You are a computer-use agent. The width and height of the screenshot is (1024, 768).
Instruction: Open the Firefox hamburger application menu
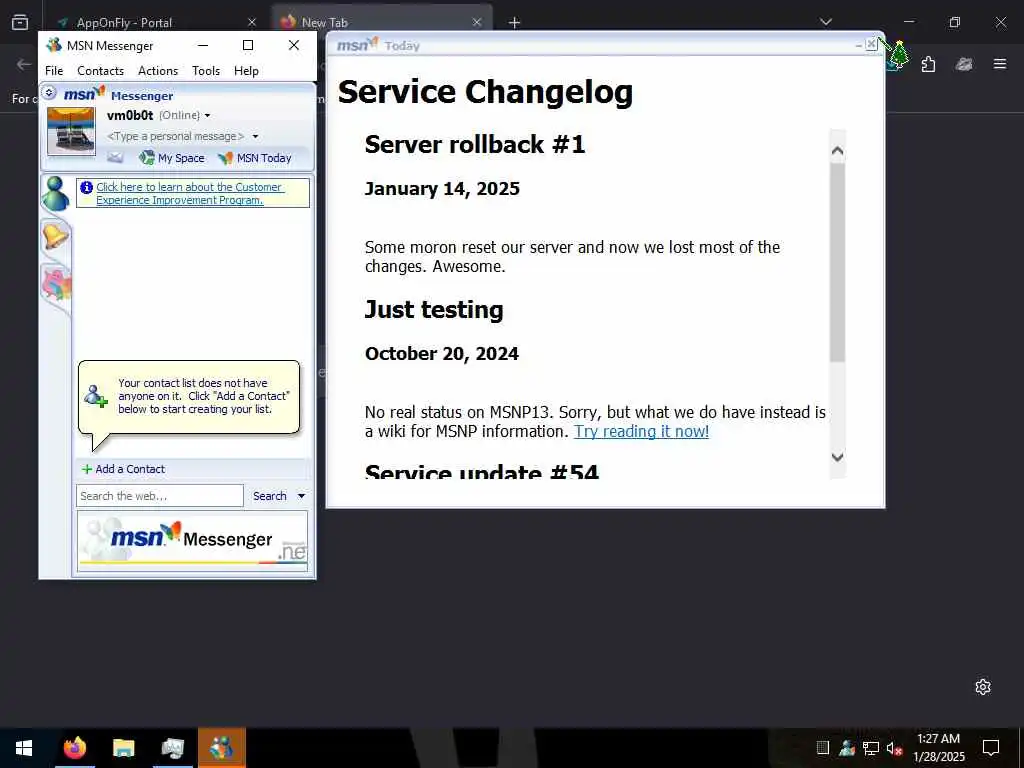1000,64
